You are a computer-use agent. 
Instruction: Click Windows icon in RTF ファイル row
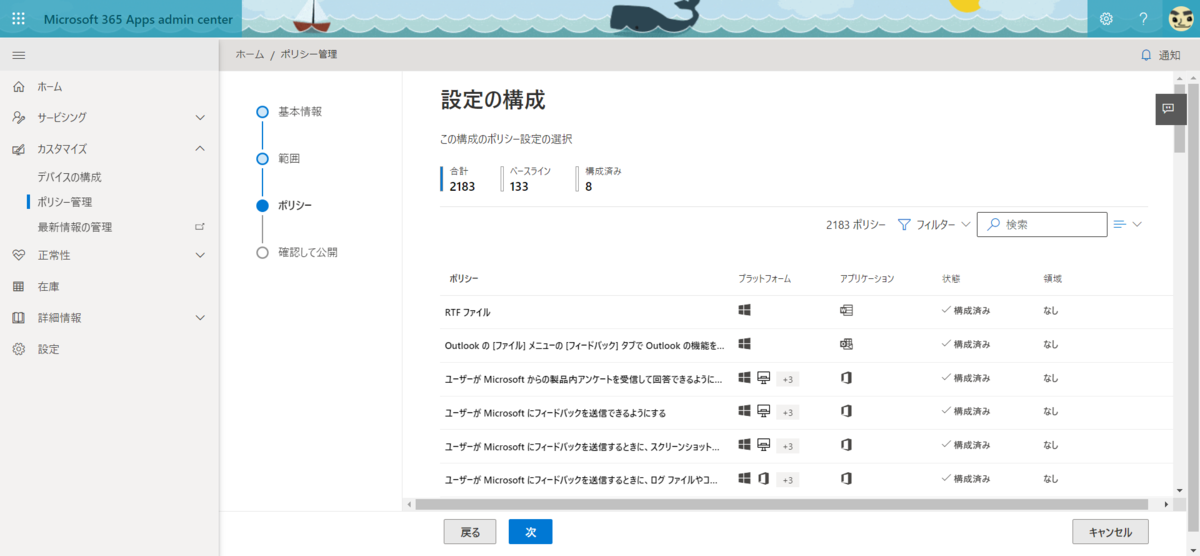[x=744, y=311]
